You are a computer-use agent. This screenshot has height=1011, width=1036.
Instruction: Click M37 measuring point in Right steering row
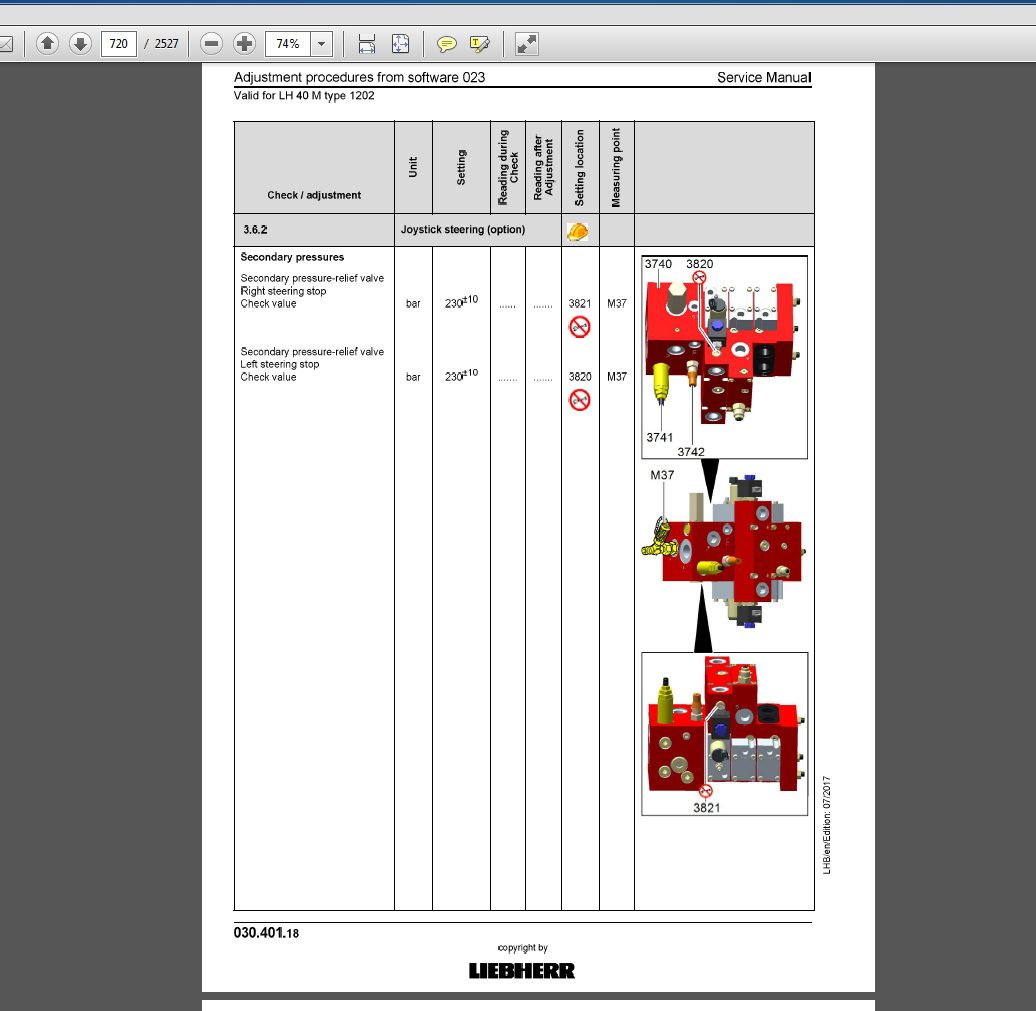pos(616,303)
